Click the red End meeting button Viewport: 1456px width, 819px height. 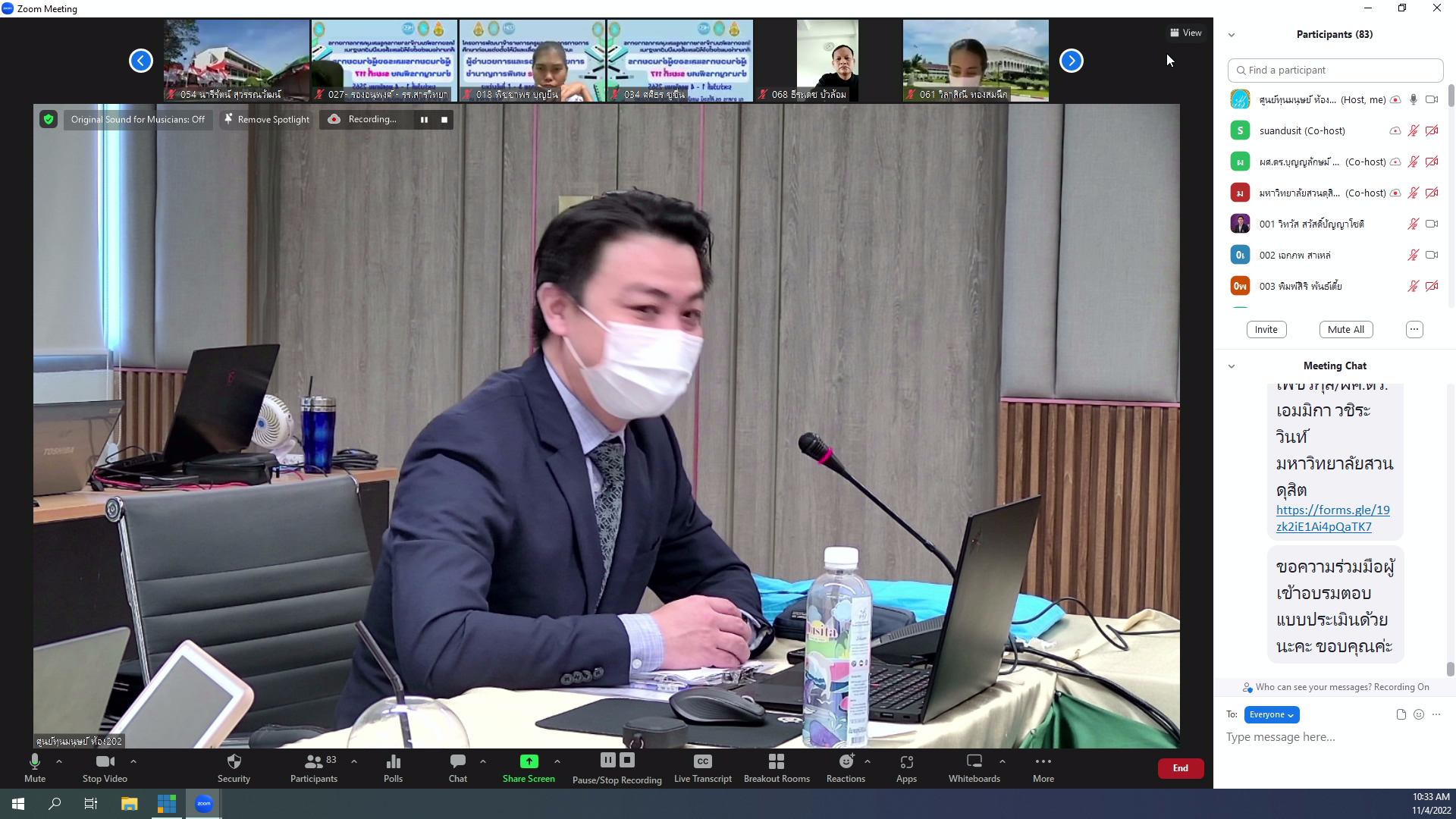tap(1181, 768)
